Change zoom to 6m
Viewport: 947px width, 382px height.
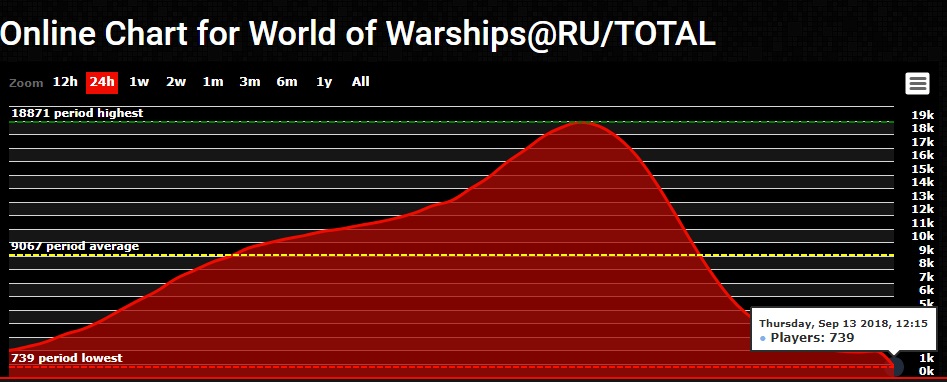(x=287, y=82)
